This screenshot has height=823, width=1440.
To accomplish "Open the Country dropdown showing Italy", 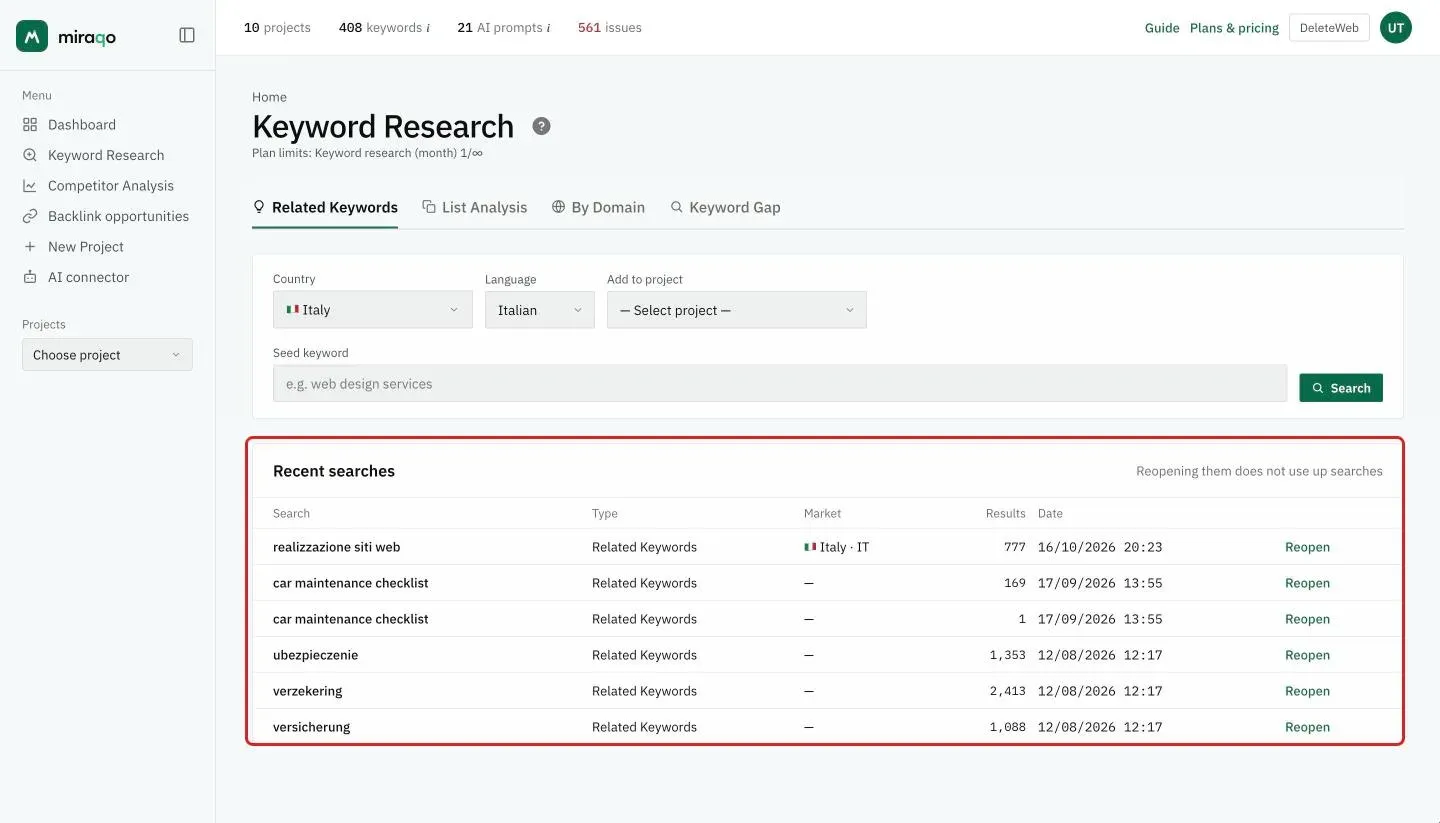I will pos(372,310).
